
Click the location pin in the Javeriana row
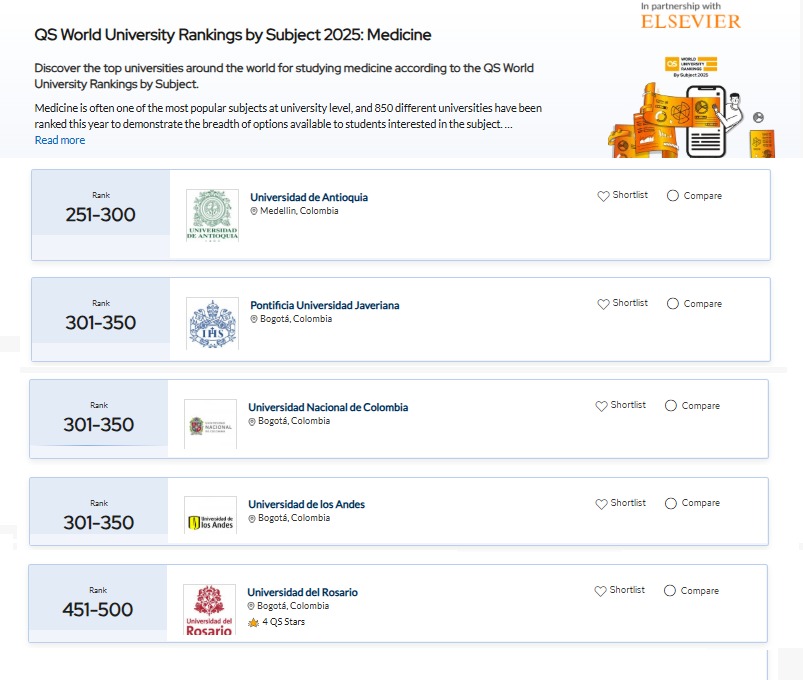coord(253,319)
